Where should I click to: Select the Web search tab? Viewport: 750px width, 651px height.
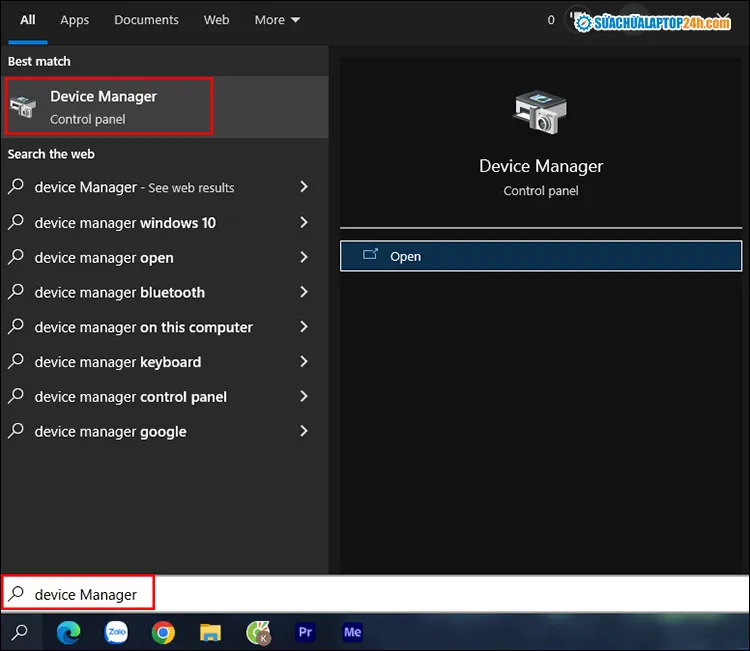[x=216, y=20]
